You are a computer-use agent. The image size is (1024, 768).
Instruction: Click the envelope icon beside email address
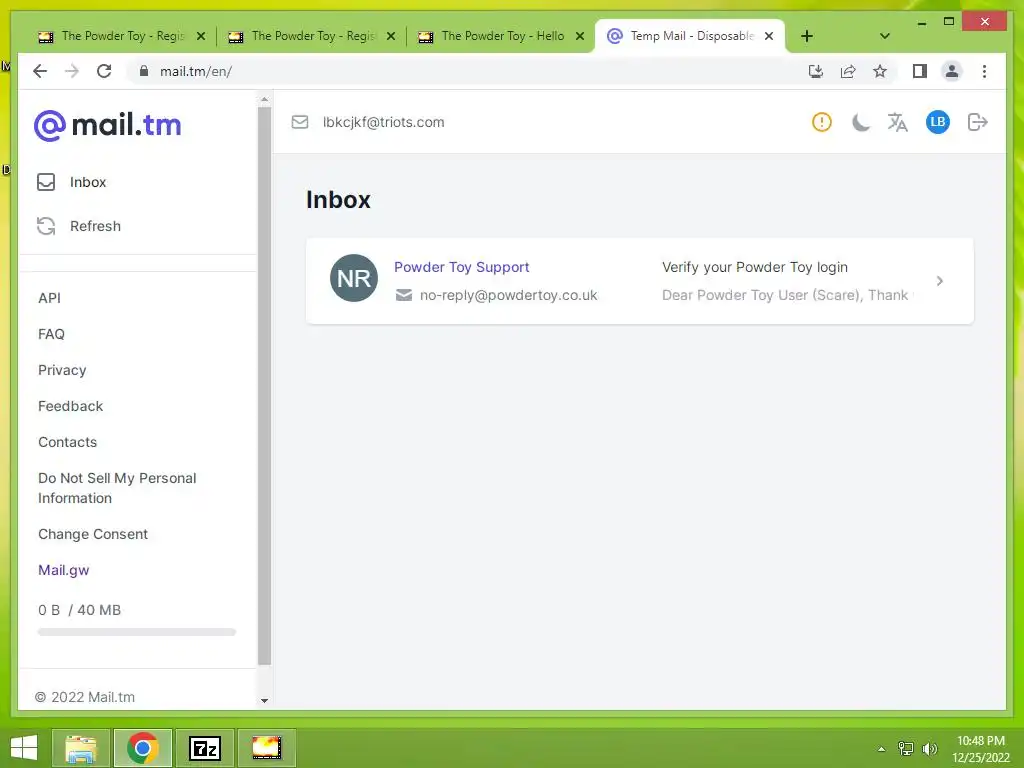coord(300,122)
